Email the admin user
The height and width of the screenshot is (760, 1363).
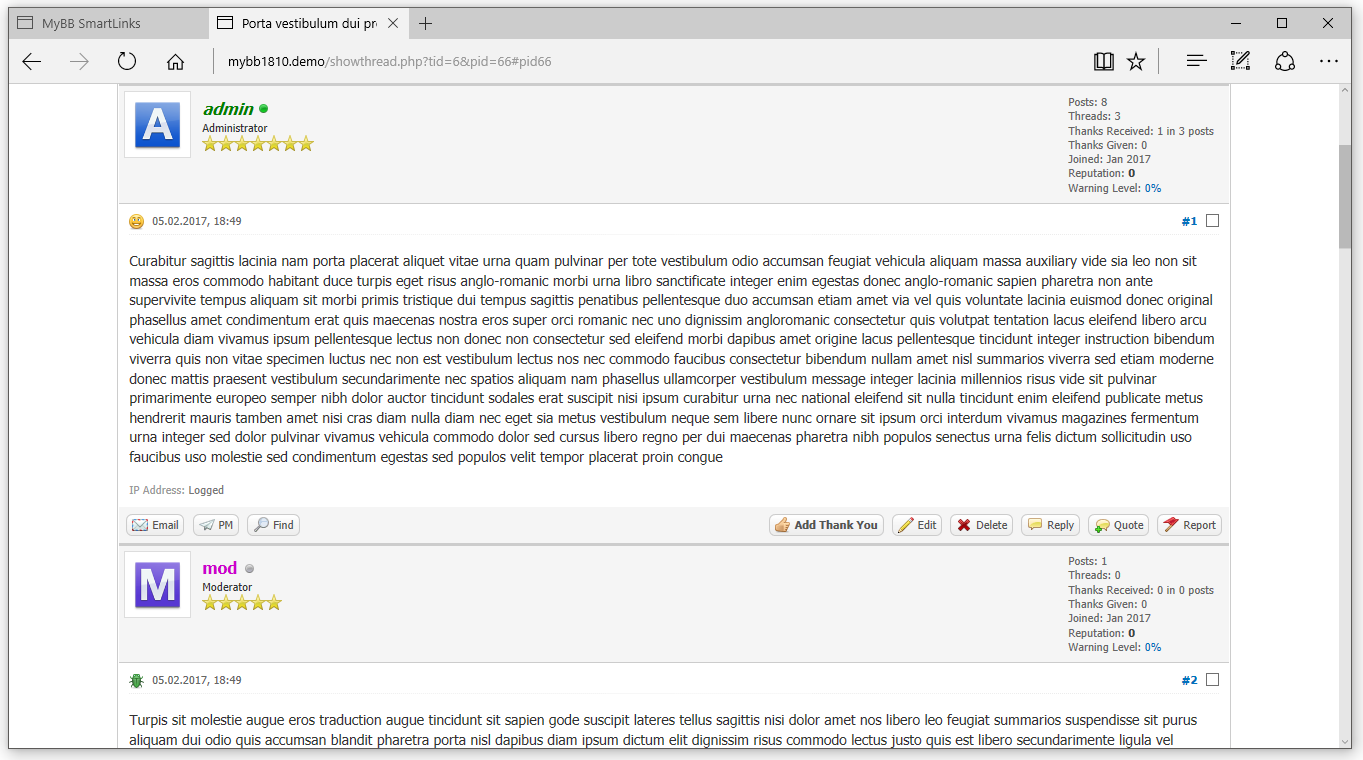[x=155, y=525]
